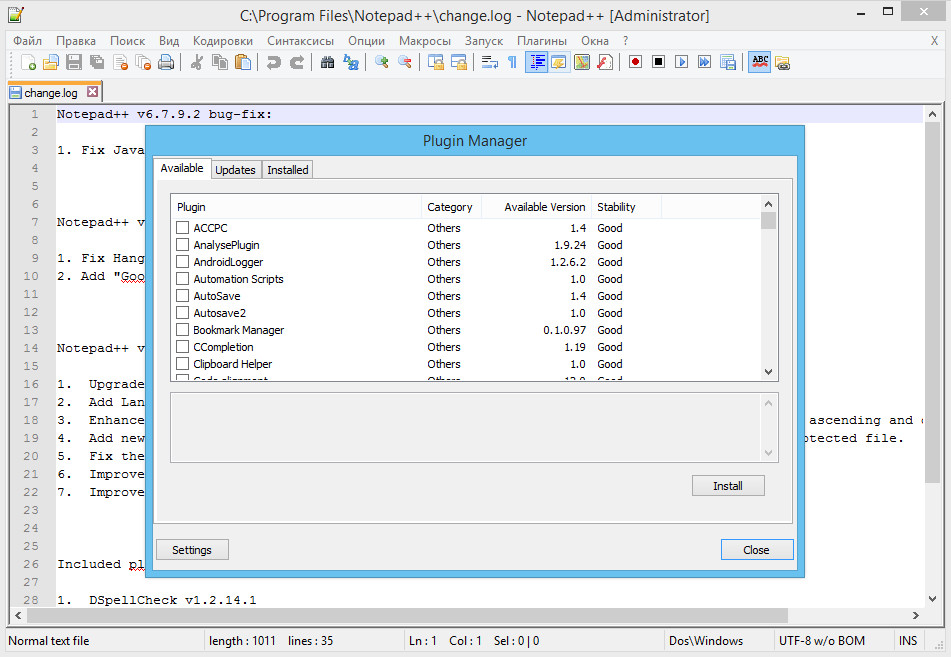The height and width of the screenshot is (657, 951).
Task: Click the editor vertical scrollbar thumb
Action: pyautogui.click(x=933, y=302)
